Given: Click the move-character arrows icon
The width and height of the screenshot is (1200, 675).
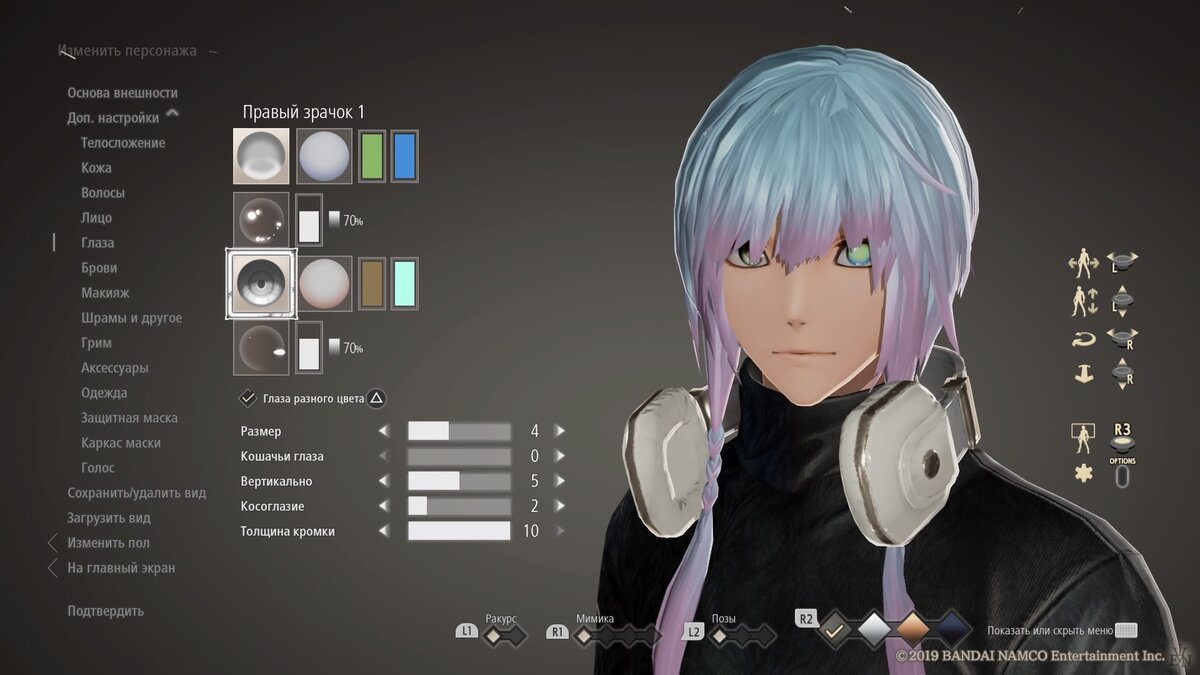Looking at the screenshot, I should coord(1084,265).
